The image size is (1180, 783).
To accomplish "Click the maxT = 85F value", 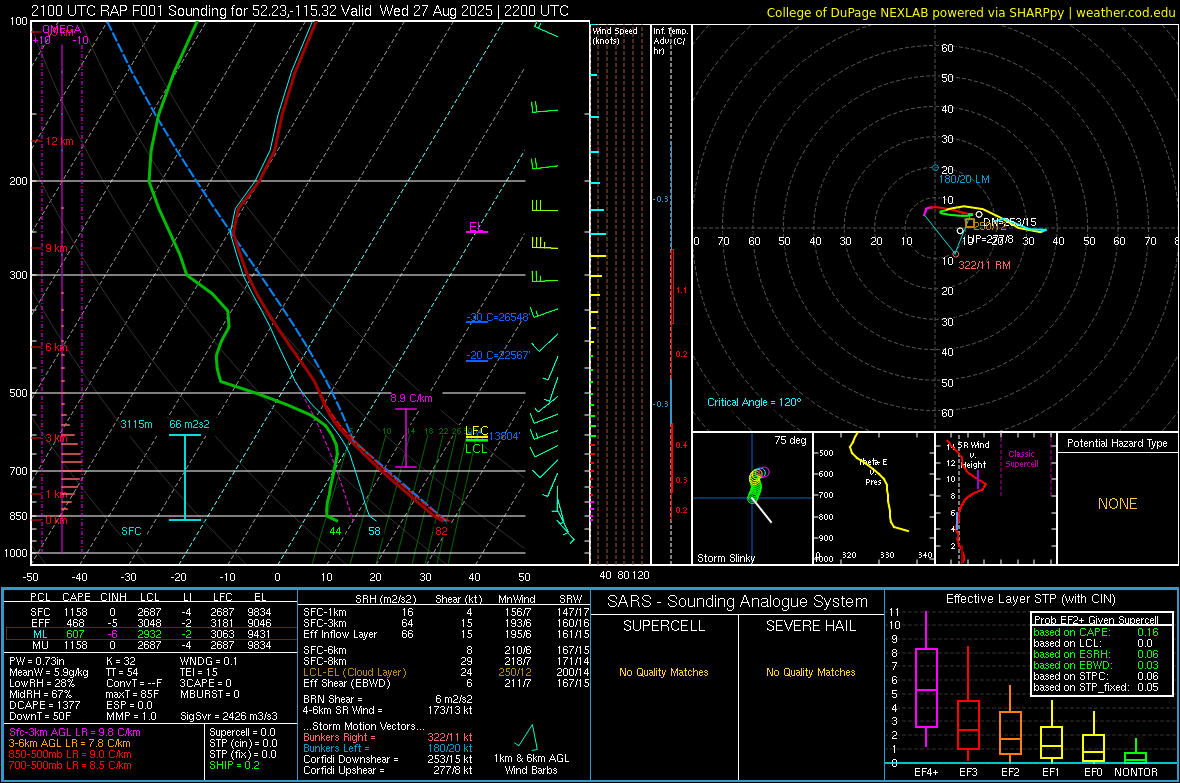I will pos(132,694).
